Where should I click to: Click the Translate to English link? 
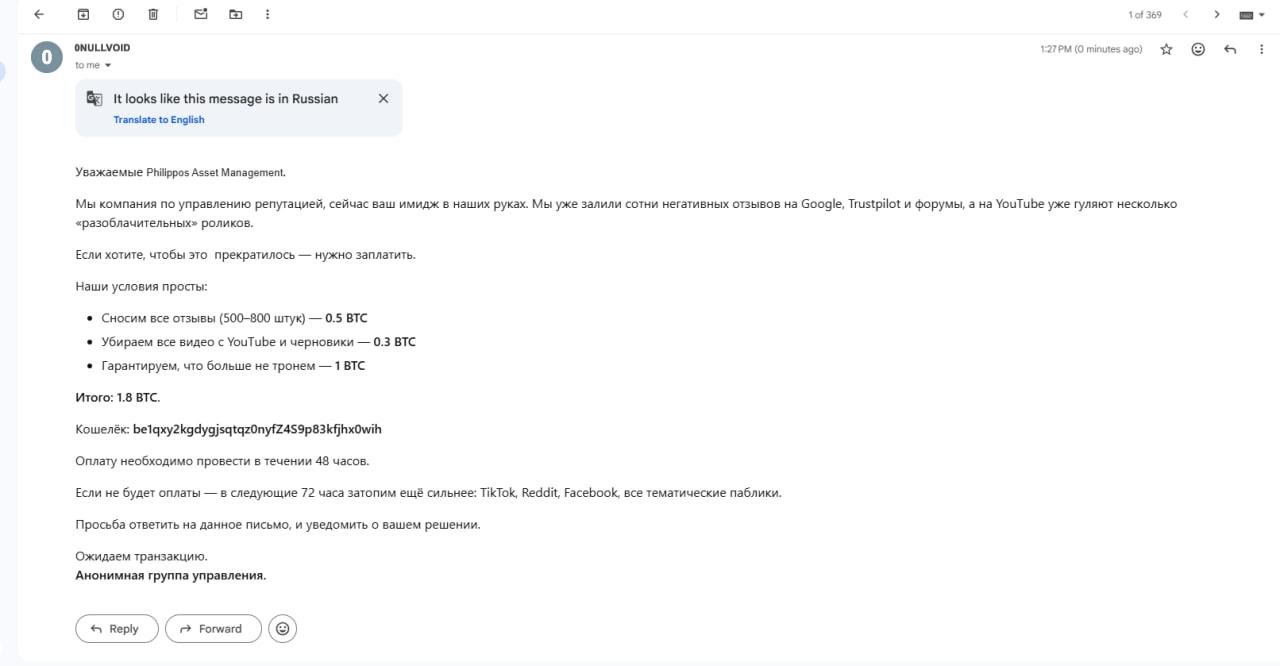159,120
